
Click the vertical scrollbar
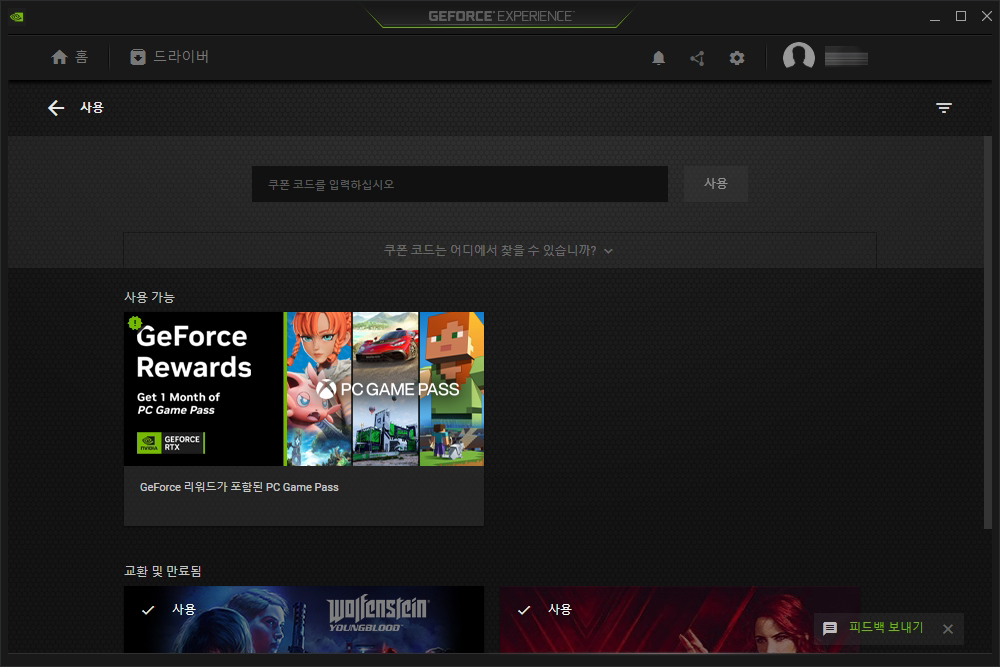point(988,332)
